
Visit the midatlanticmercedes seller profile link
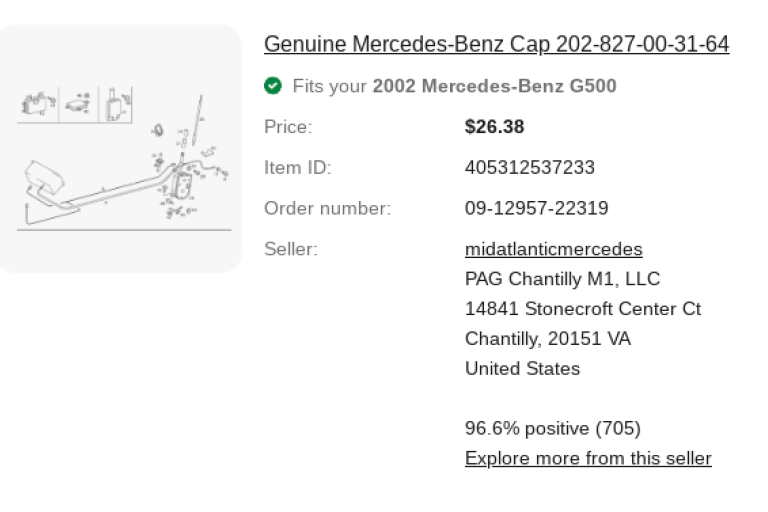pos(553,249)
